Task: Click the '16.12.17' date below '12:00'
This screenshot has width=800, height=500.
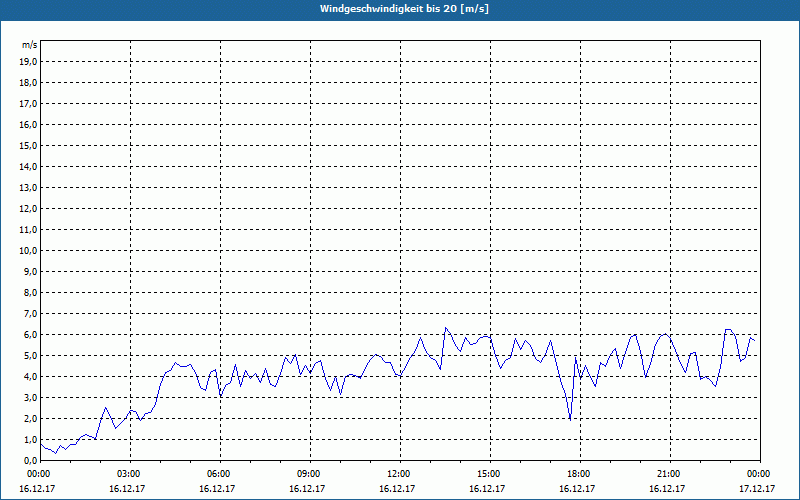Action: [x=397, y=488]
